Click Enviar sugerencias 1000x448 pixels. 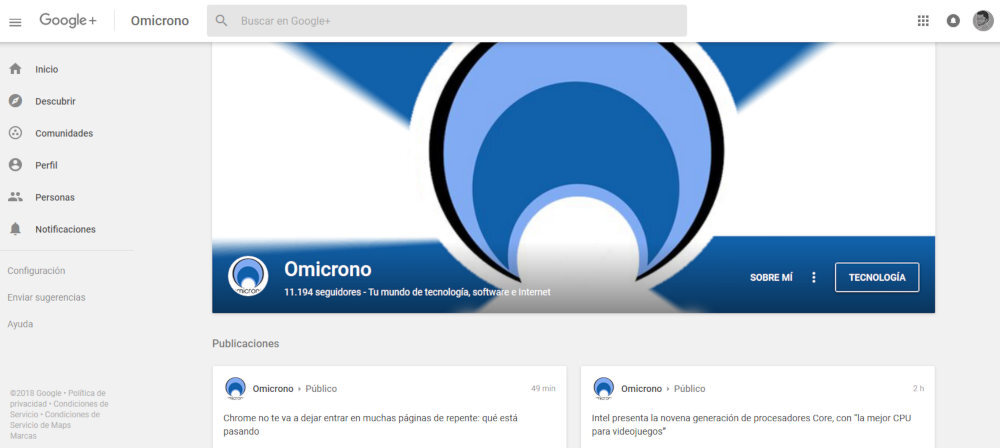click(46, 297)
